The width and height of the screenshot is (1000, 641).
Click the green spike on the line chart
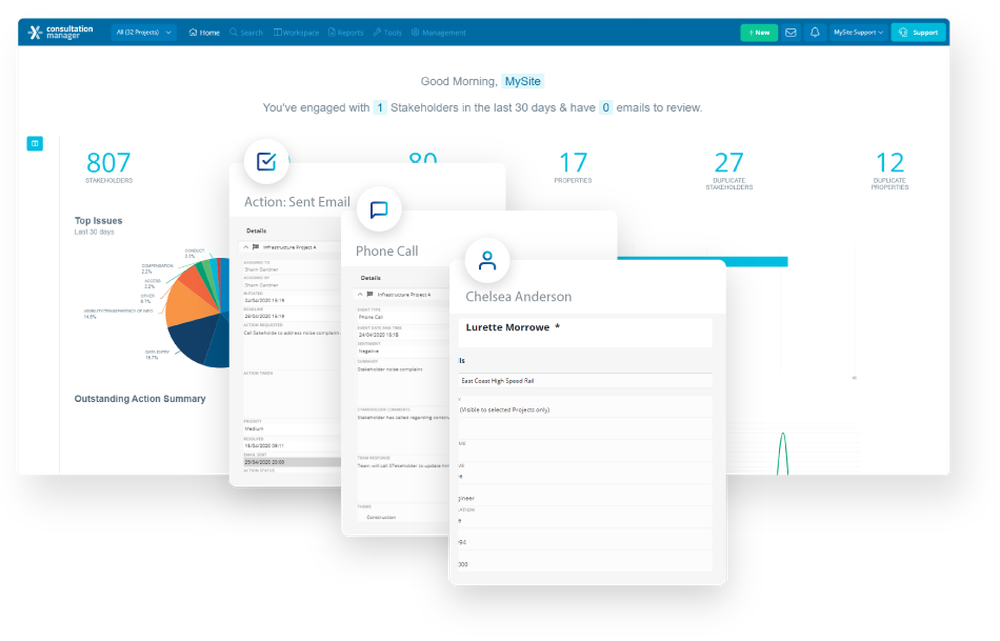[783, 453]
